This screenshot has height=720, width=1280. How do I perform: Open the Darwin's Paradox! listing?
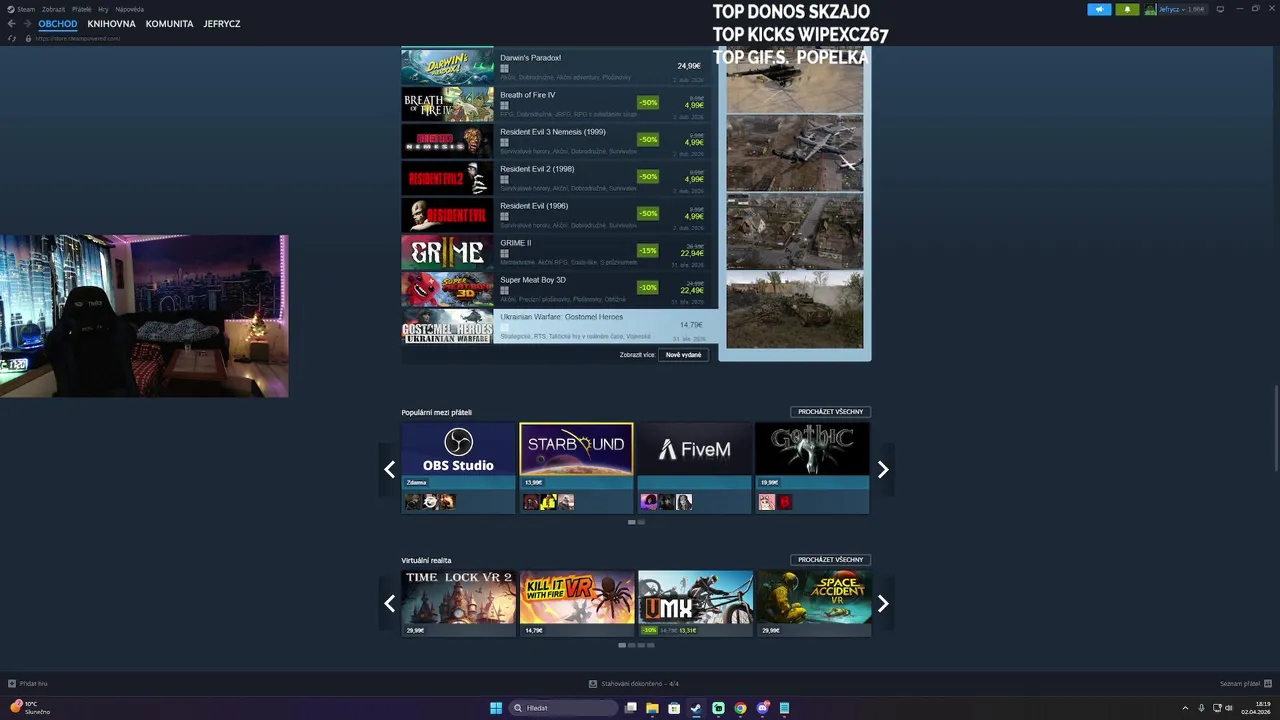(559, 66)
